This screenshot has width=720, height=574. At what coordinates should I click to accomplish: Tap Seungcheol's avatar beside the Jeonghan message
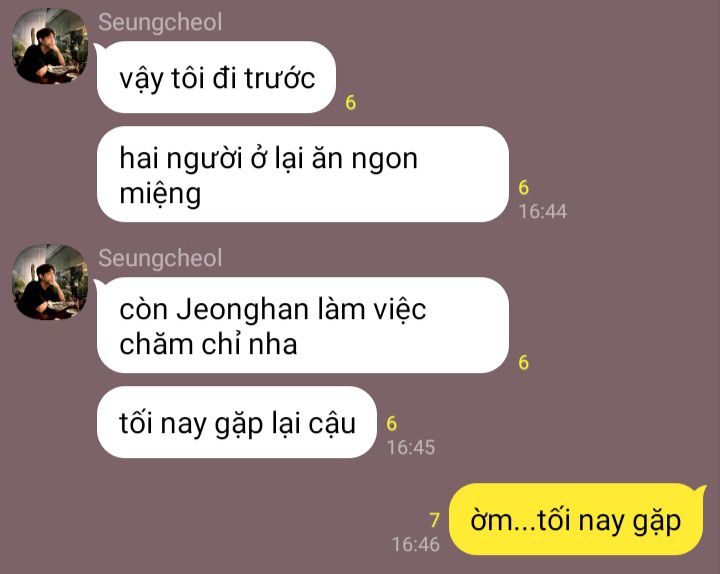coord(50,282)
